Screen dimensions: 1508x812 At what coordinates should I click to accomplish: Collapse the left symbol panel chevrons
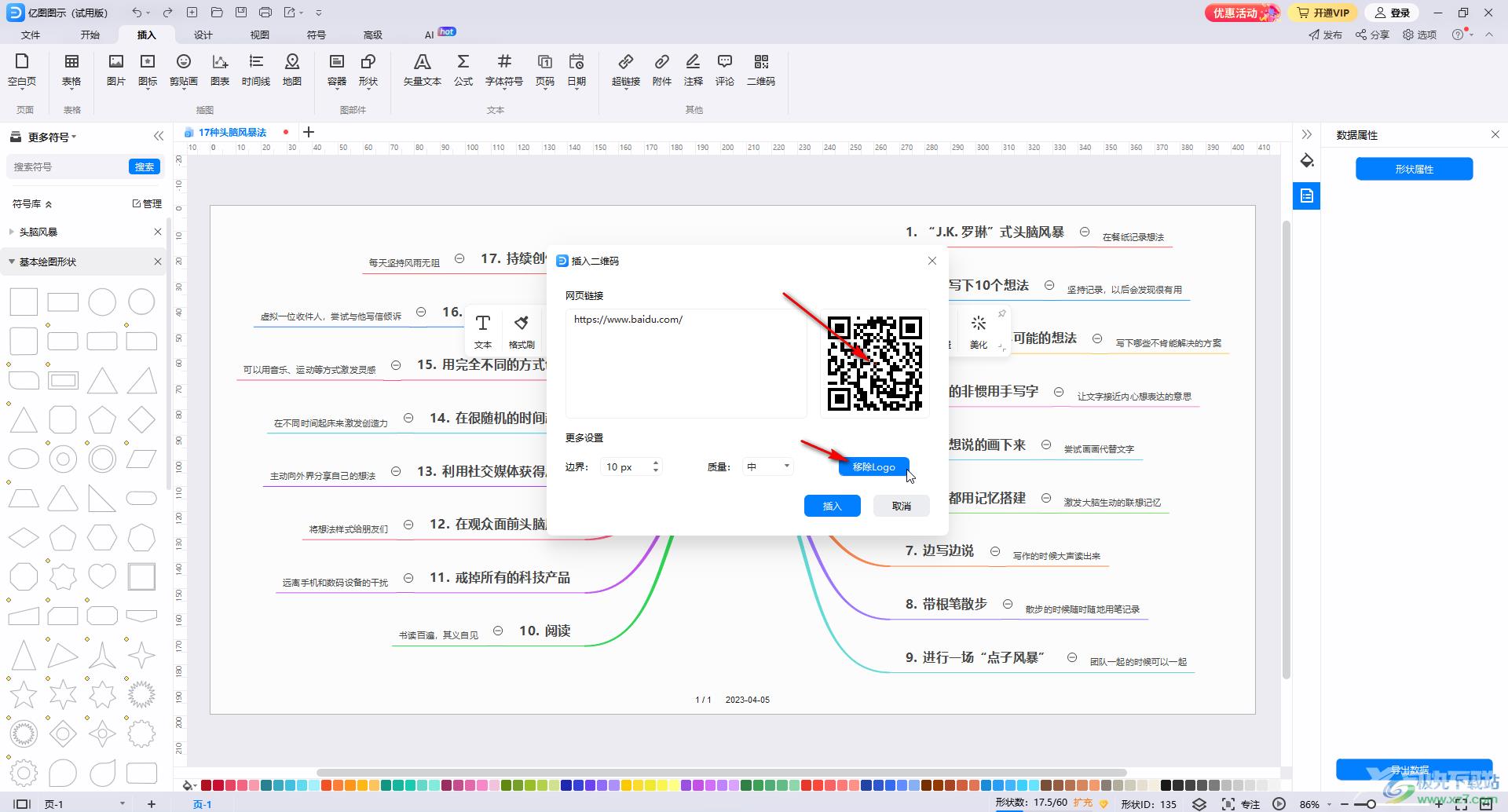pos(159,136)
